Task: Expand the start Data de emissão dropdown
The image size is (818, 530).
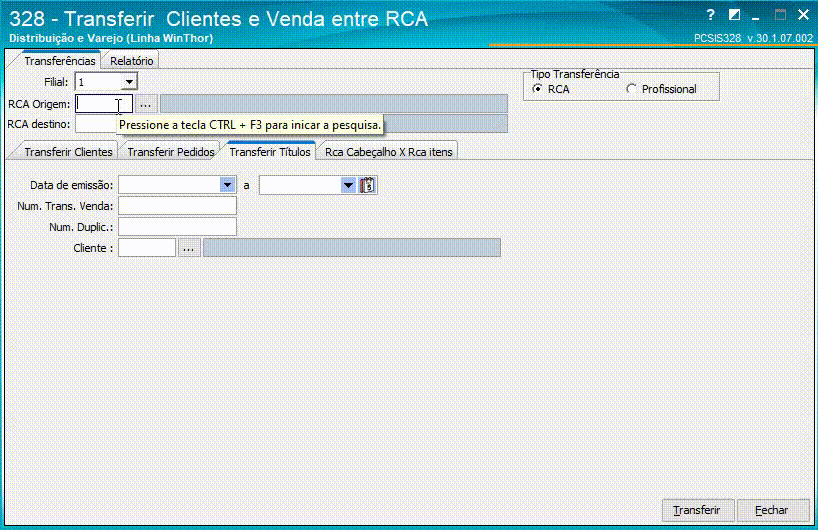Action: [227, 185]
